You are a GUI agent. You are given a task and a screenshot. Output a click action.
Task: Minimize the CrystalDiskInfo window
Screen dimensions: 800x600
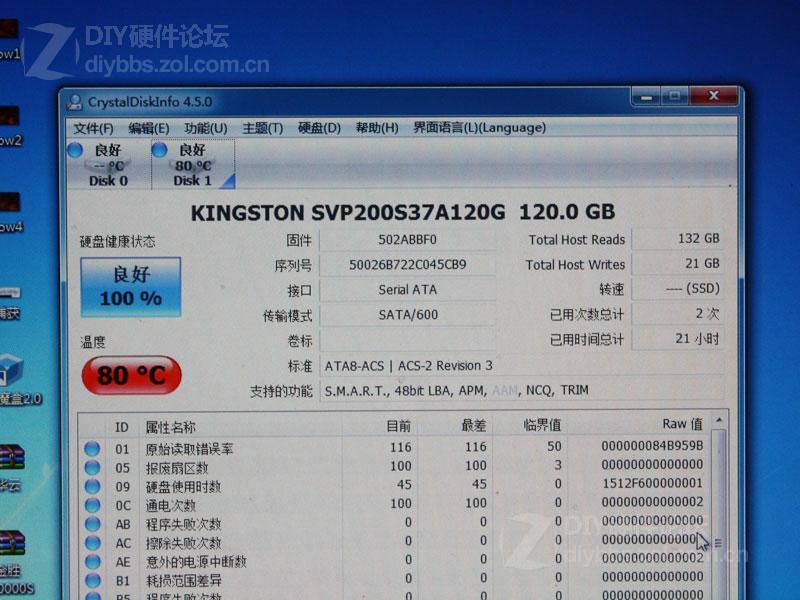(646, 96)
